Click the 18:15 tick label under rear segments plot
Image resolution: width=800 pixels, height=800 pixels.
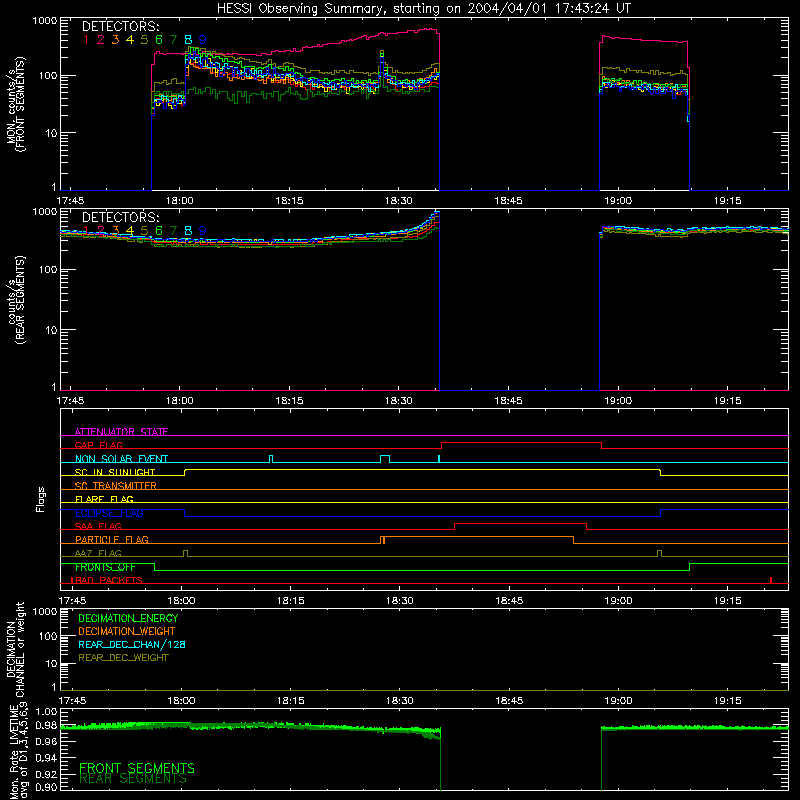[x=289, y=401]
